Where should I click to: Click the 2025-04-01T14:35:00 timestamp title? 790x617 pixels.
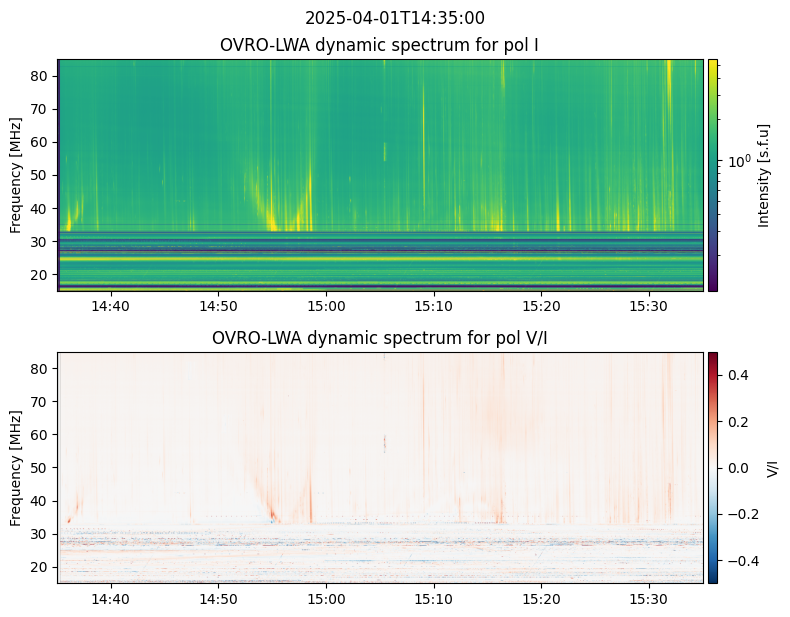[394, 18]
